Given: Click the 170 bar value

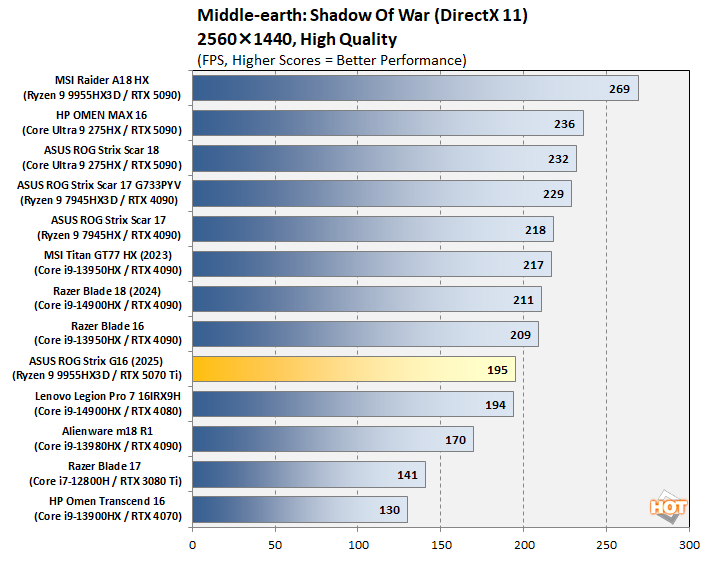Looking at the screenshot, I should click(455, 440).
